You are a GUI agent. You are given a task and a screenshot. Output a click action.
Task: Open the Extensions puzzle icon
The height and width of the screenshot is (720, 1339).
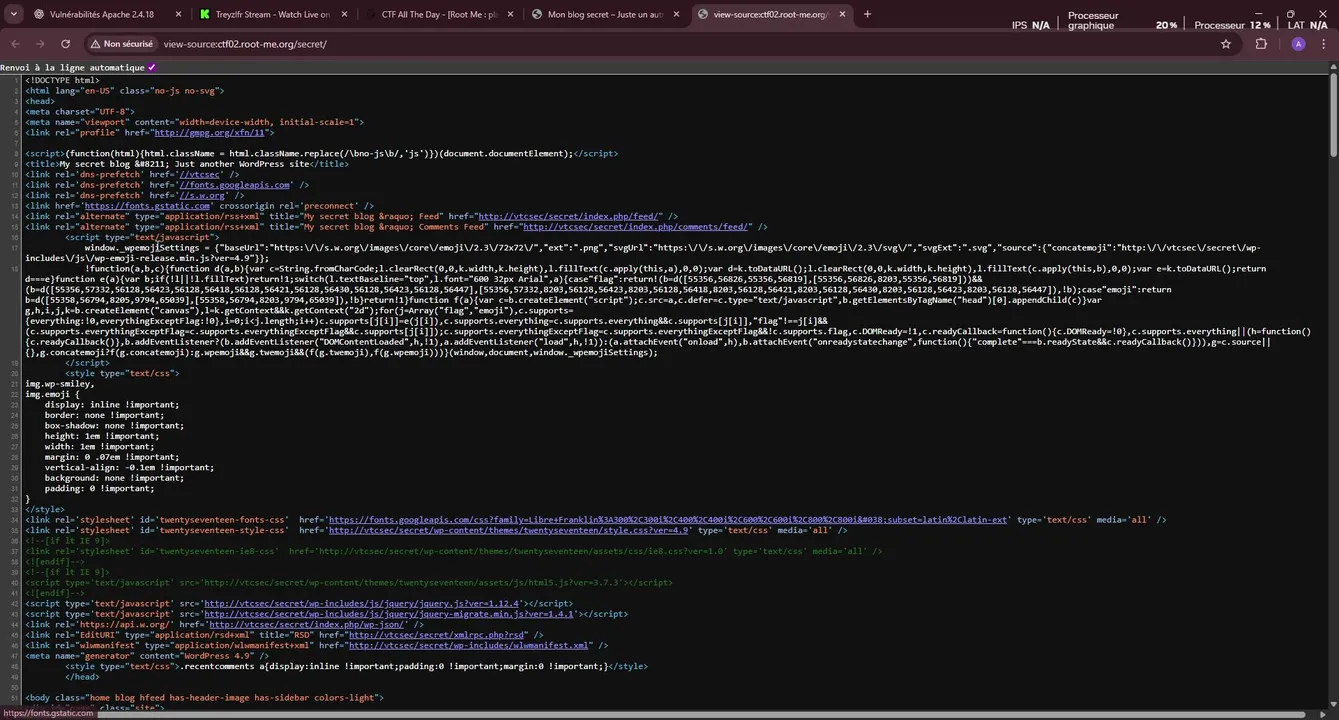click(x=1261, y=44)
